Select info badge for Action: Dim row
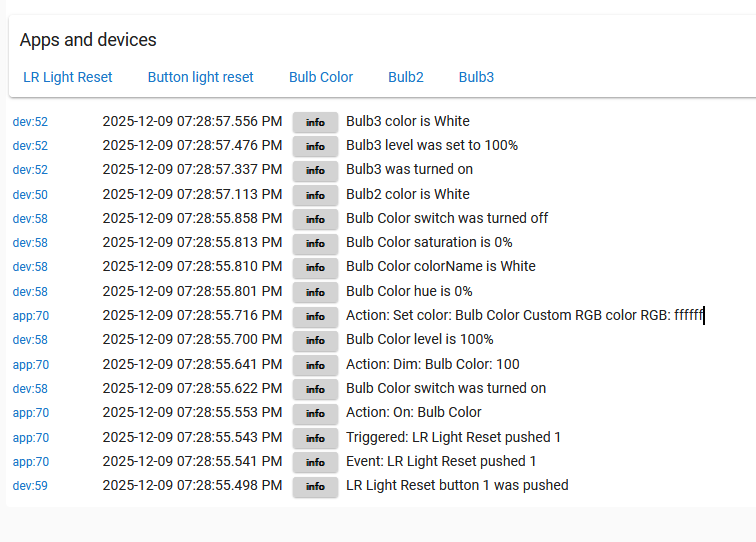Screen dimensions: 756x542 pos(315,365)
